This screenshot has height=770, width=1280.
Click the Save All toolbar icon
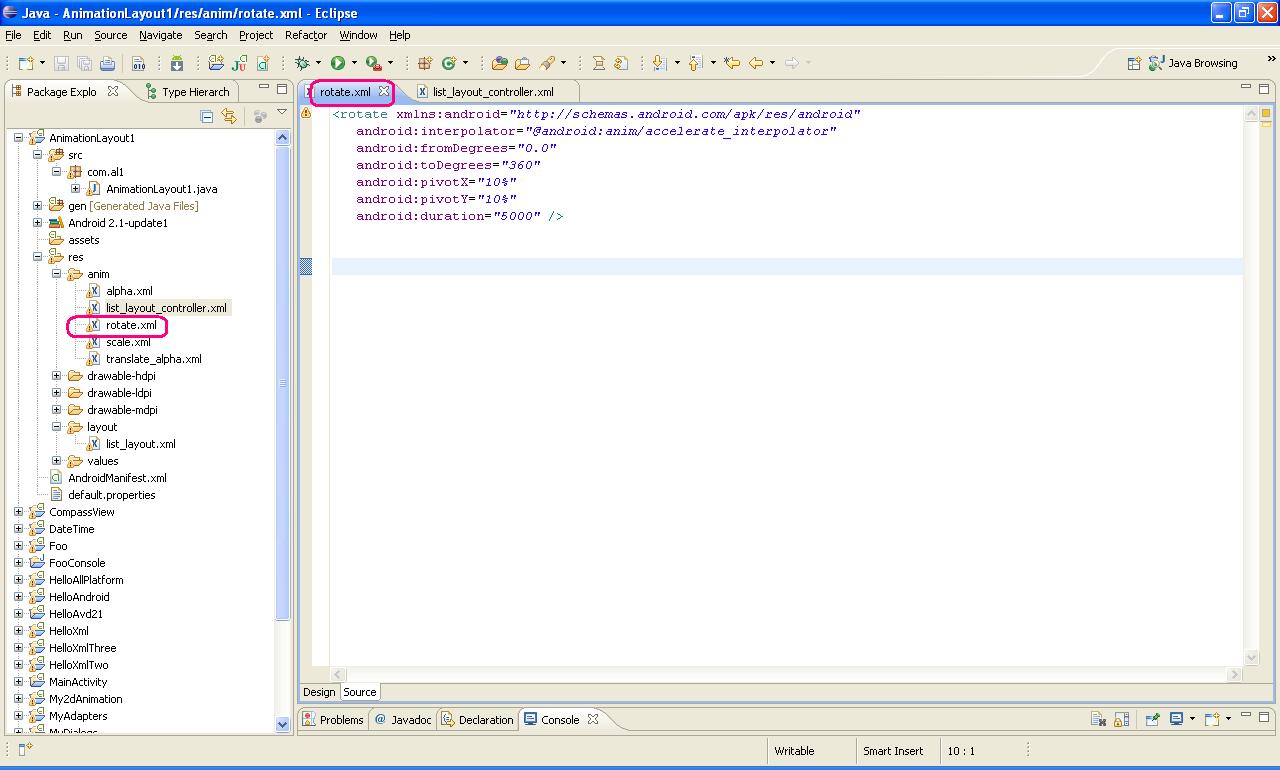[x=84, y=63]
